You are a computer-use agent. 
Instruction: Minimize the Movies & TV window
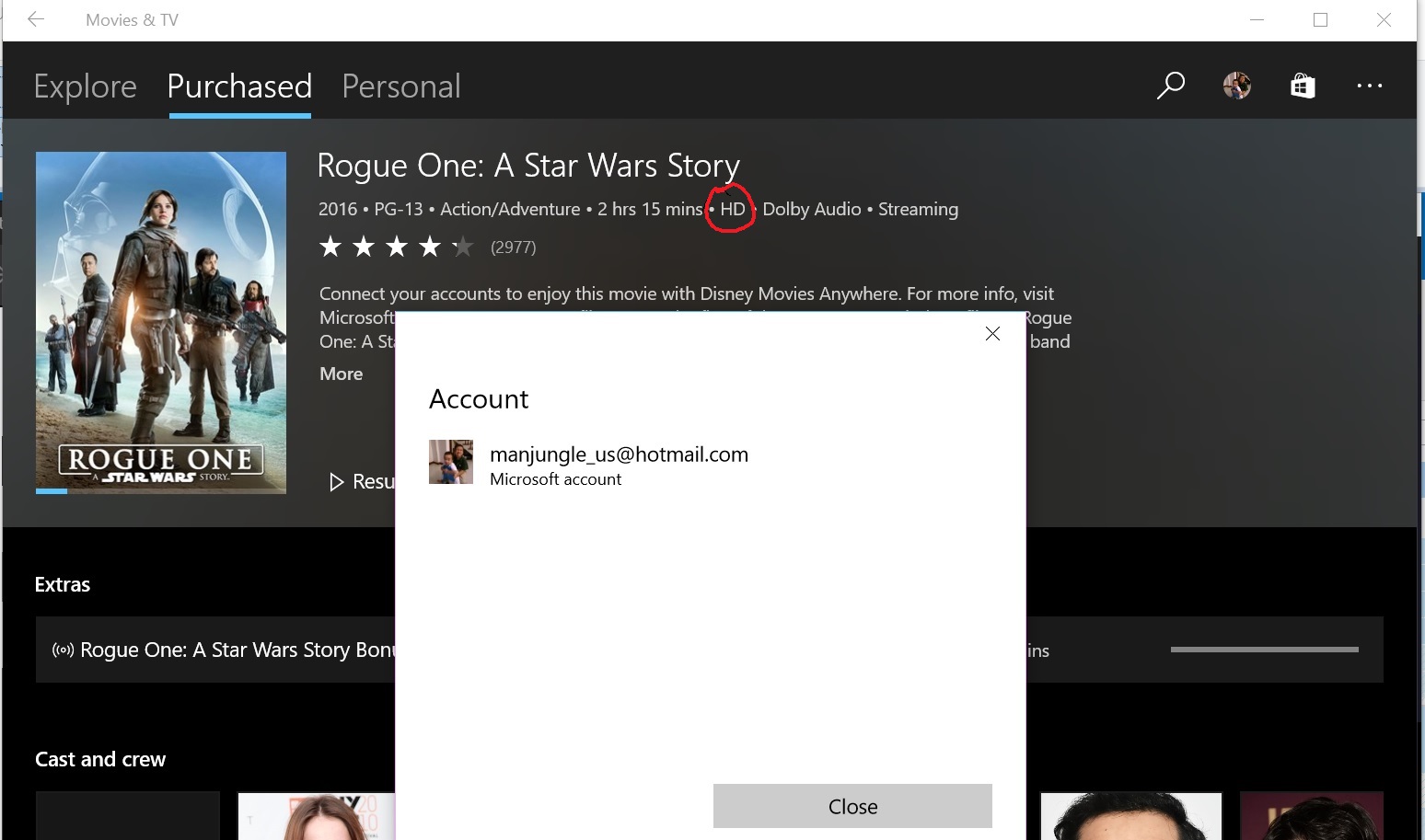tap(1257, 19)
